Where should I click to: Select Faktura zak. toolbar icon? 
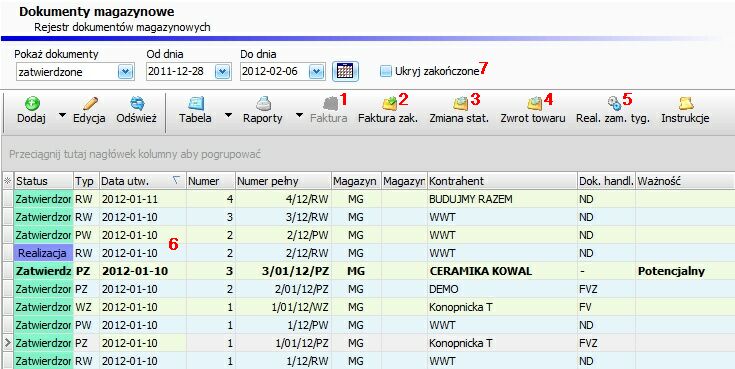click(390, 103)
